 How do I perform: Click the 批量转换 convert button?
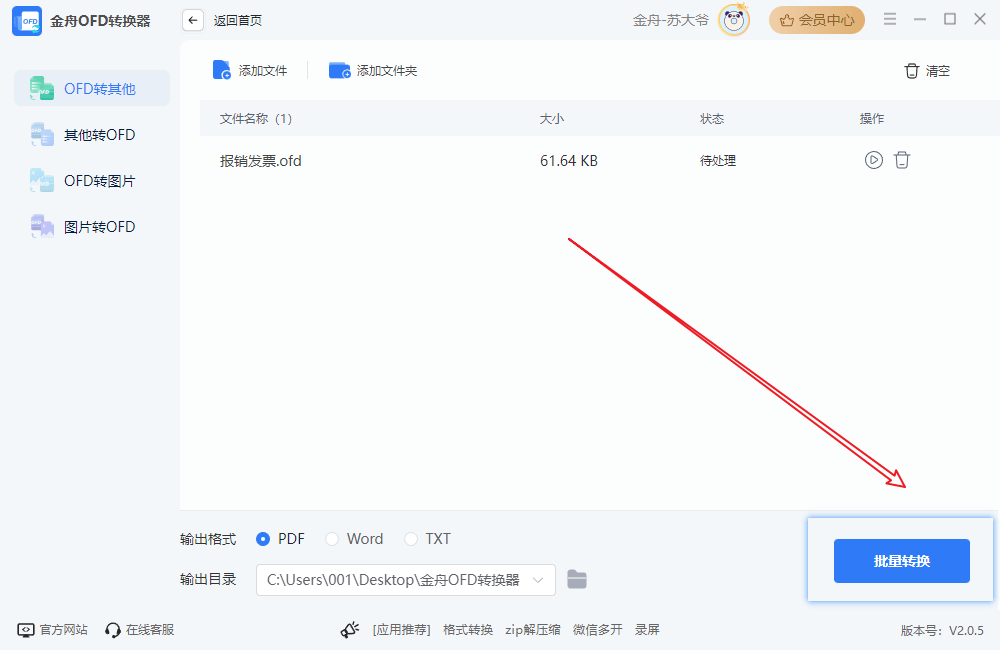click(901, 560)
